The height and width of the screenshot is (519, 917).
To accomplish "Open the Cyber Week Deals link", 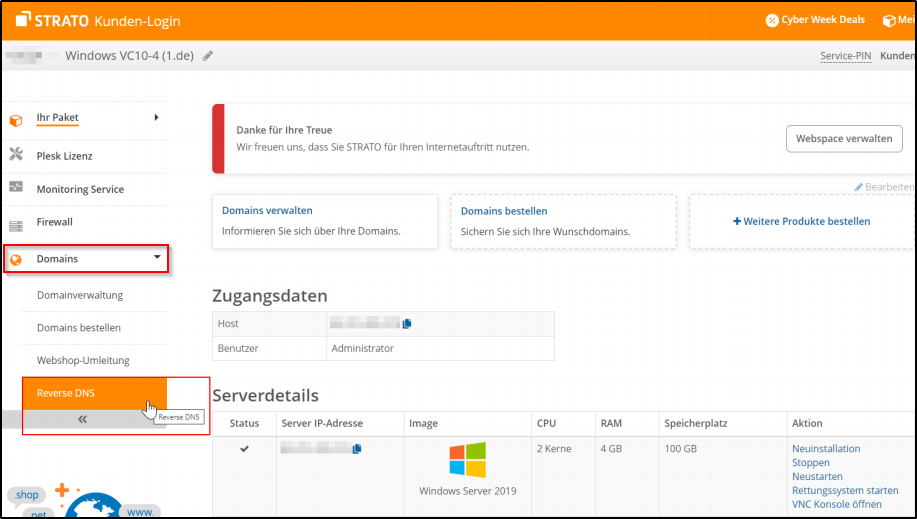I will (x=823, y=20).
